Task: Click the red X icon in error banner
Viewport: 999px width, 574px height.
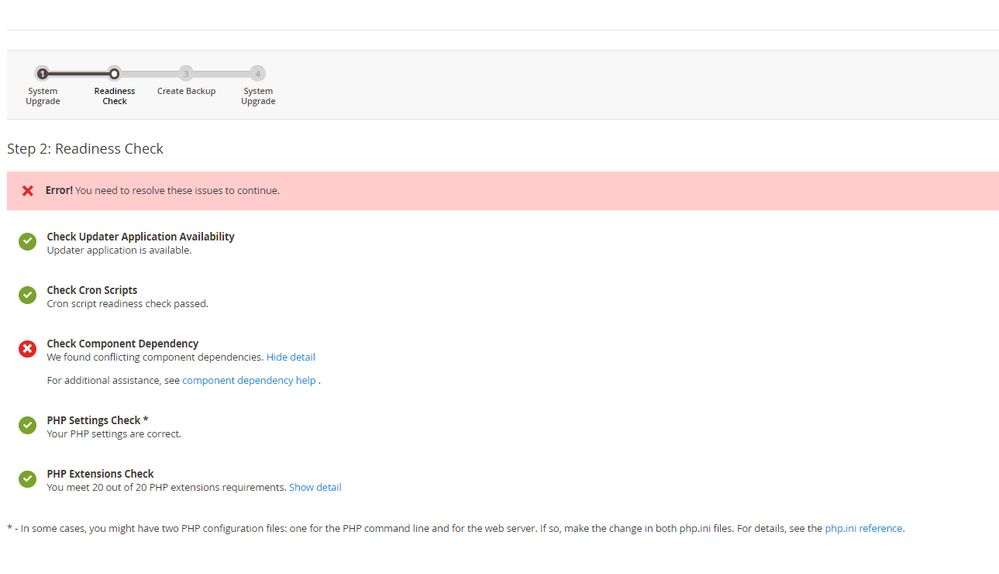Action: (x=28, y=190)
